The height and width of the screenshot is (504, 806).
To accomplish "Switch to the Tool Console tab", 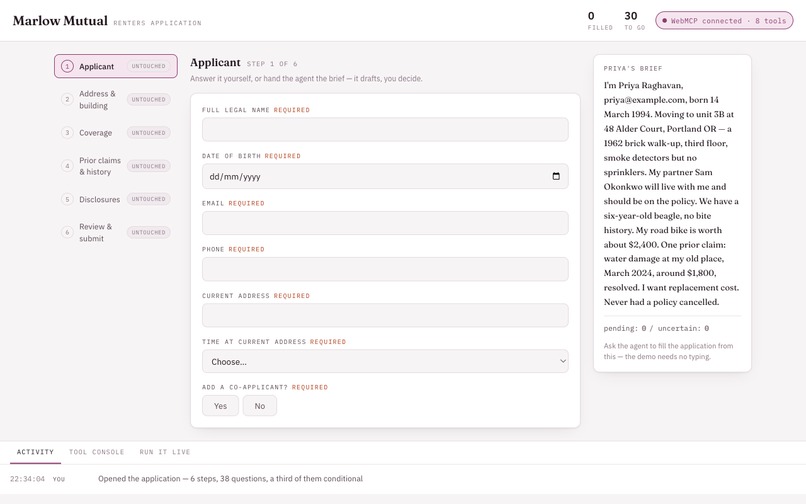I will pyautogui.click(x=97, y=452).
